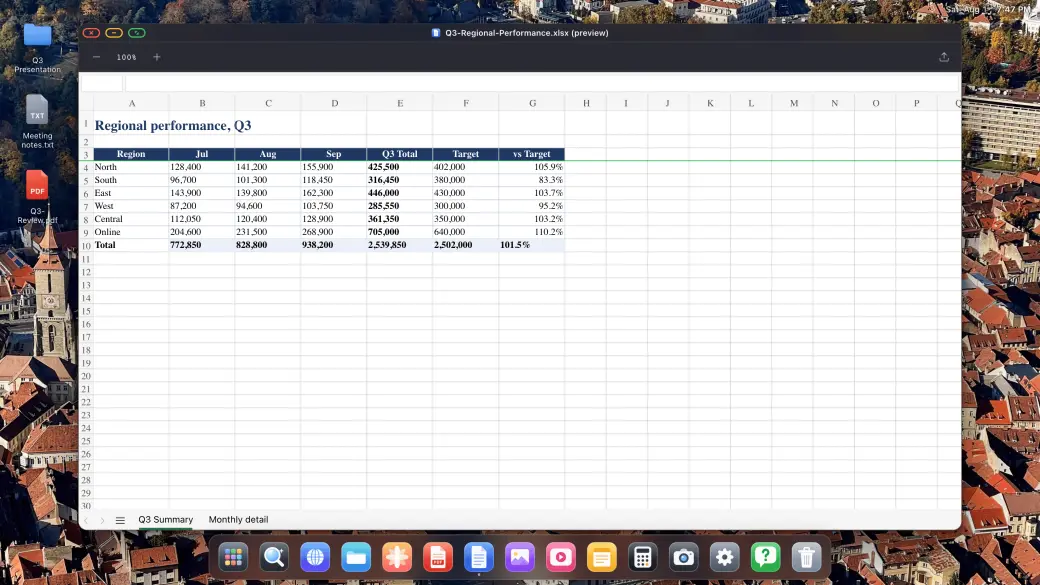Viewport: 1040px width, 585px height.
Task: Select Q3-Review.pdf on desktop
Action: coord(37,197)
